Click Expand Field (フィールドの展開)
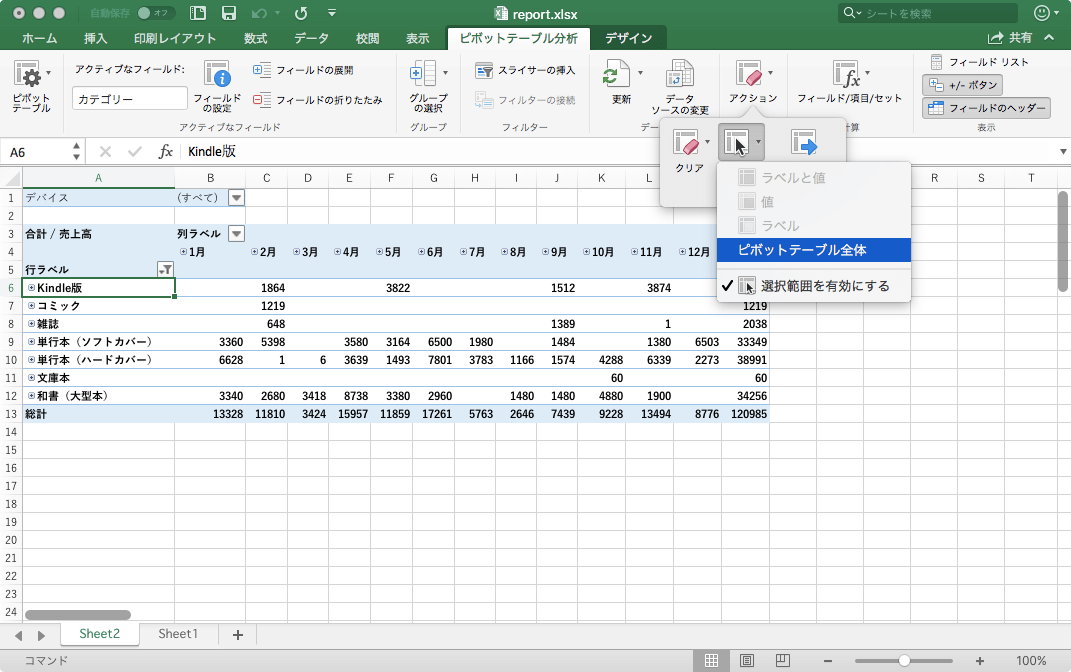The image size is (1071, 672). tap(303, 70)
